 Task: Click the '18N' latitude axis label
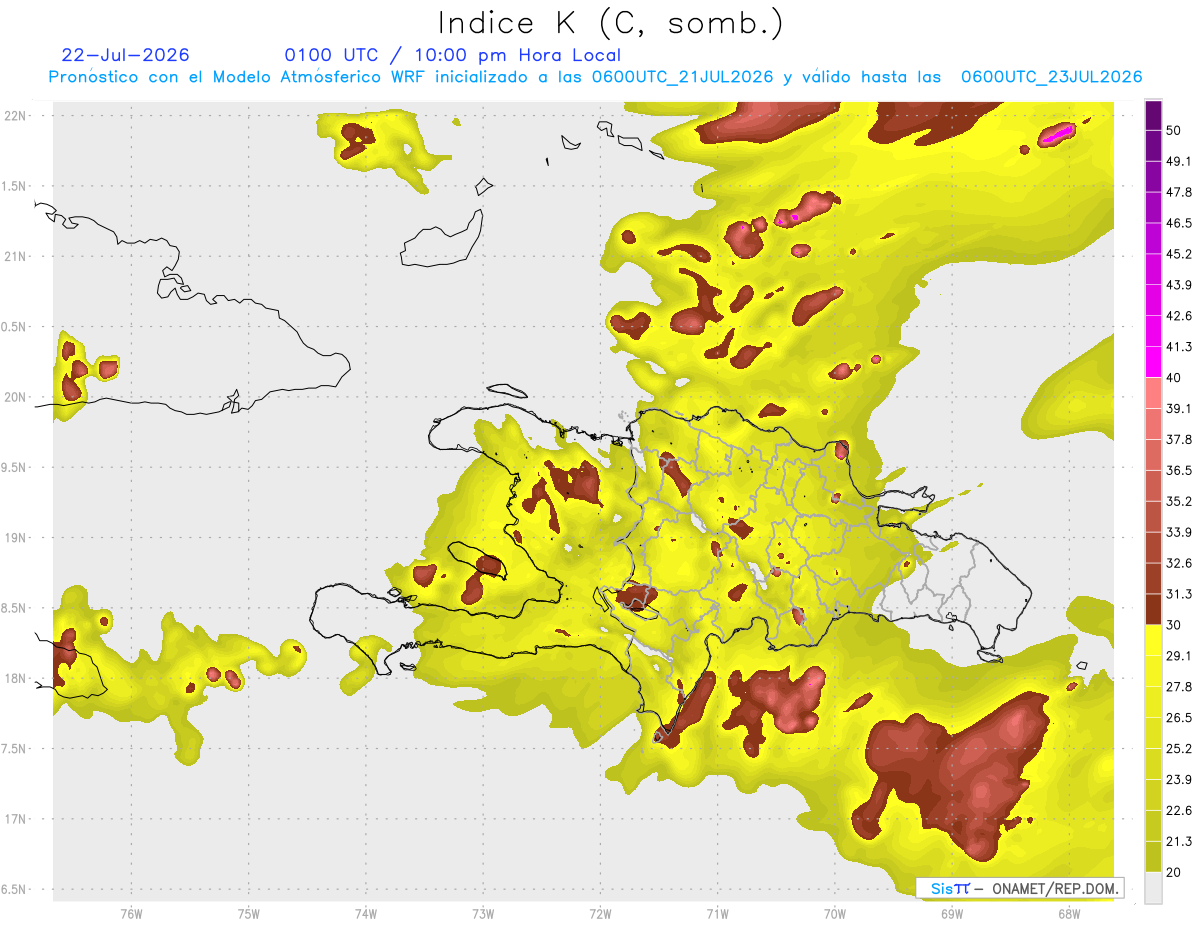15,679
